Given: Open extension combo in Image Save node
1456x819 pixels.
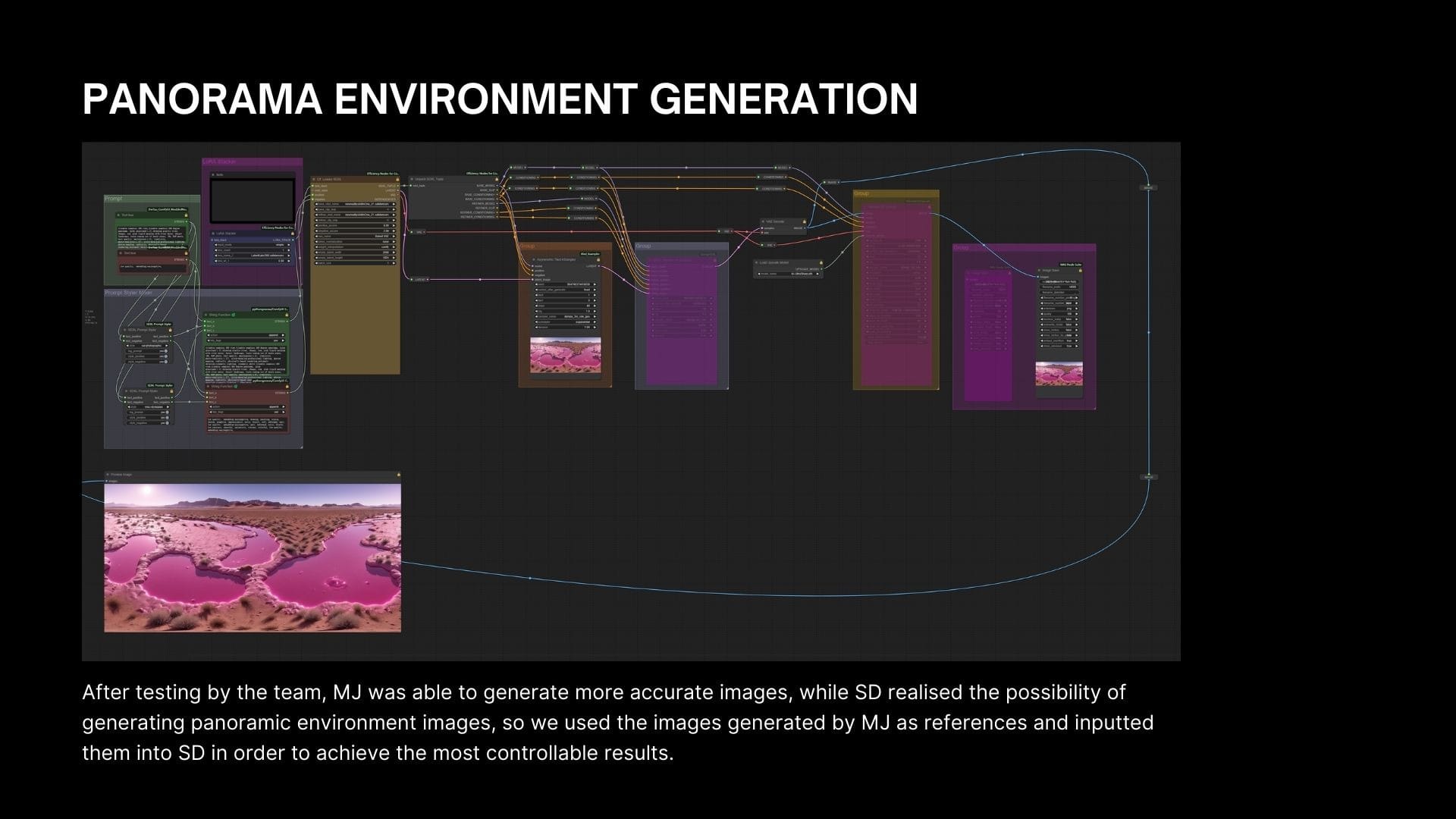Looking at the screenshot, I should pyautogui.click(x=1059, y=309).
